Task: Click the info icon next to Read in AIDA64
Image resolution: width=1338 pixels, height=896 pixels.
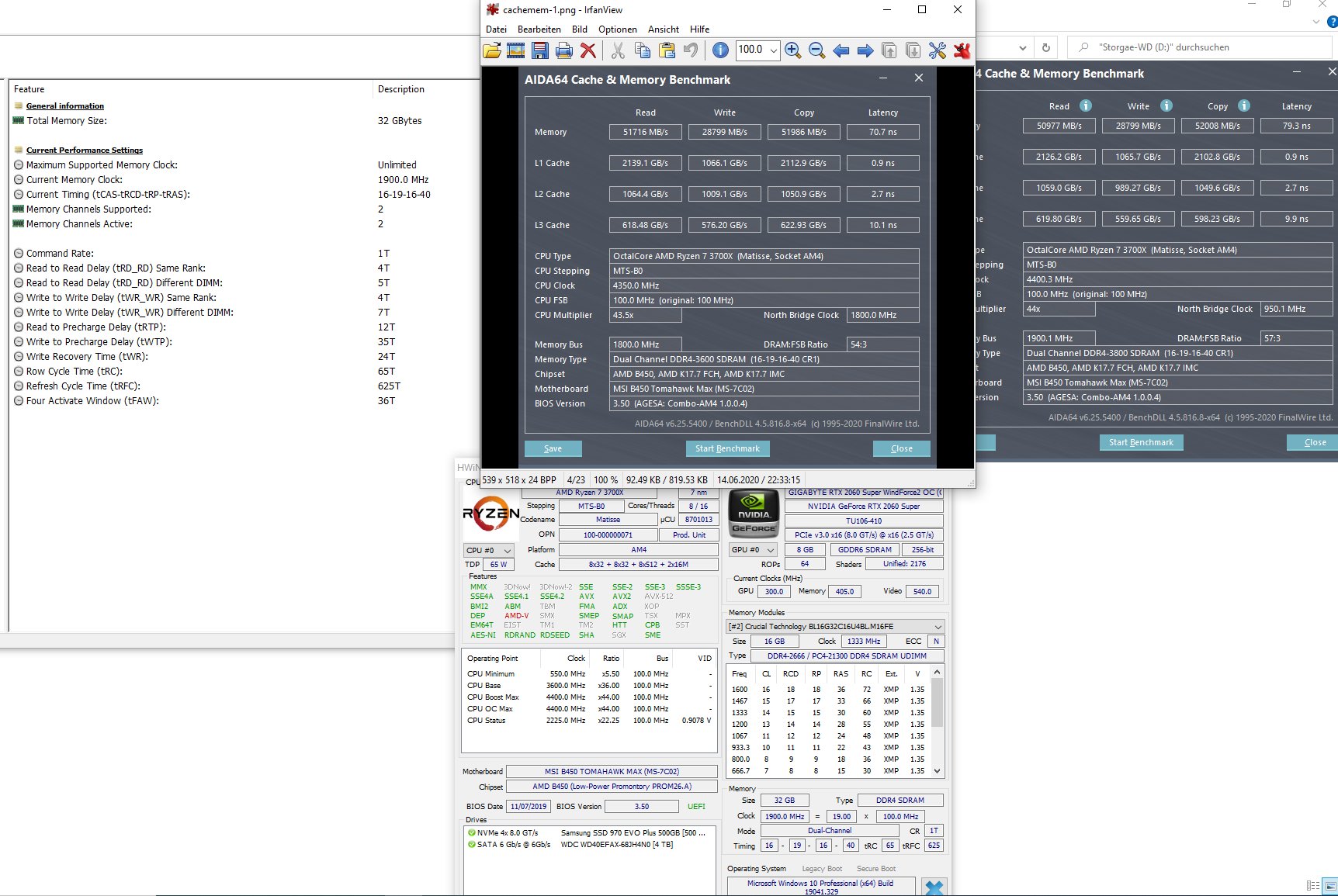Action: tap(1086, 106)
